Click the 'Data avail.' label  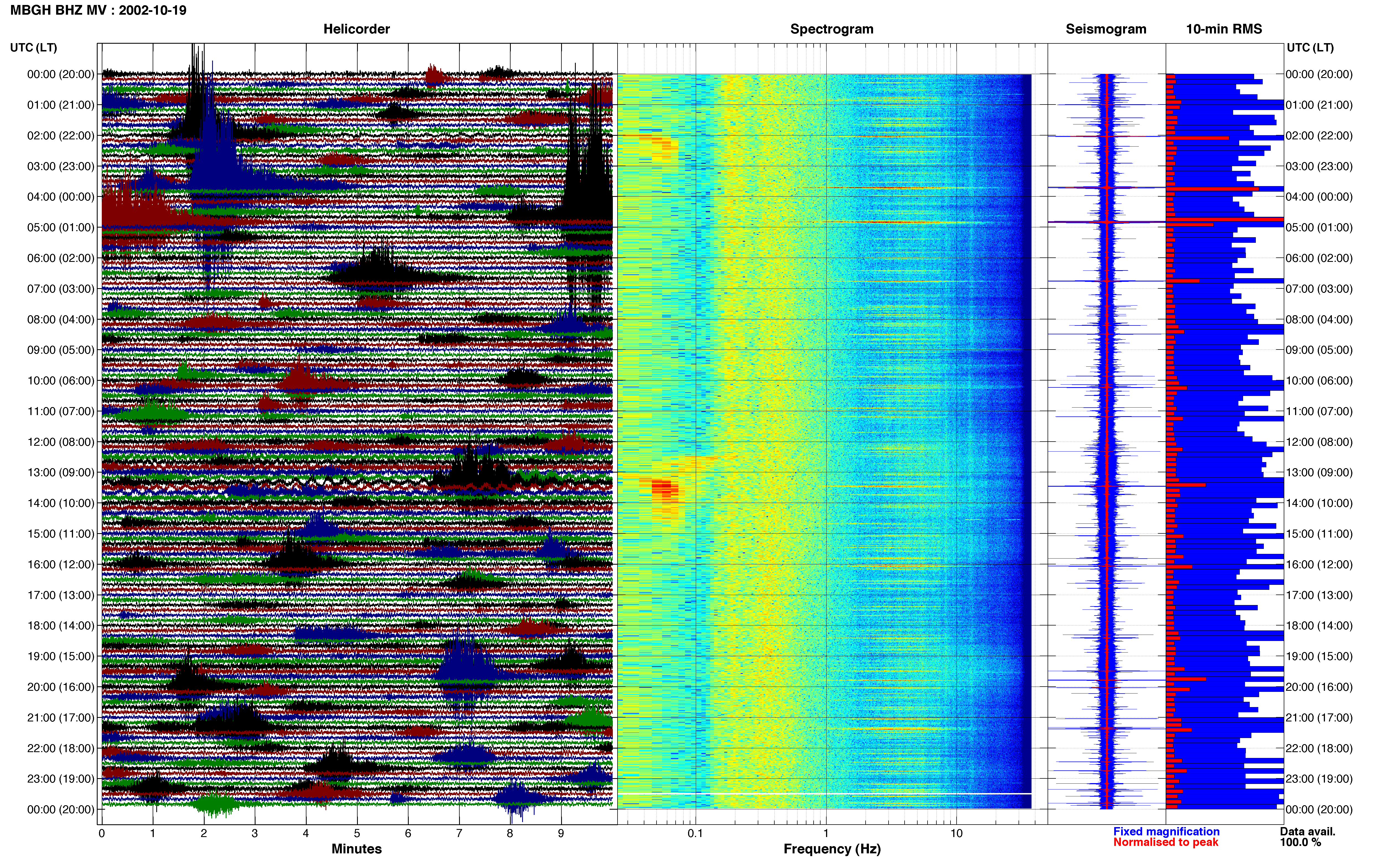click(x=1308, y=832)
